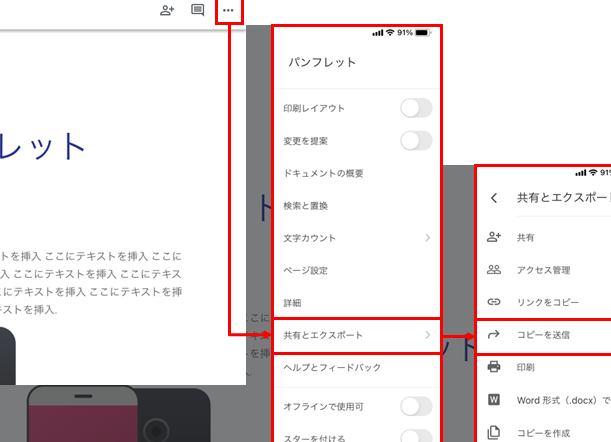
Task: Click the パンフレット title in menu
Action: [322, 62]
